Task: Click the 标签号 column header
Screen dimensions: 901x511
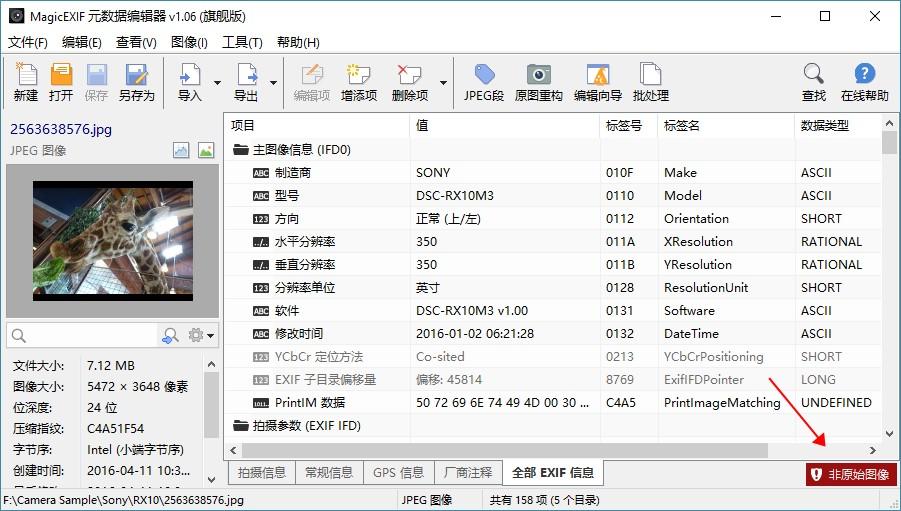Action: [629, 126]
